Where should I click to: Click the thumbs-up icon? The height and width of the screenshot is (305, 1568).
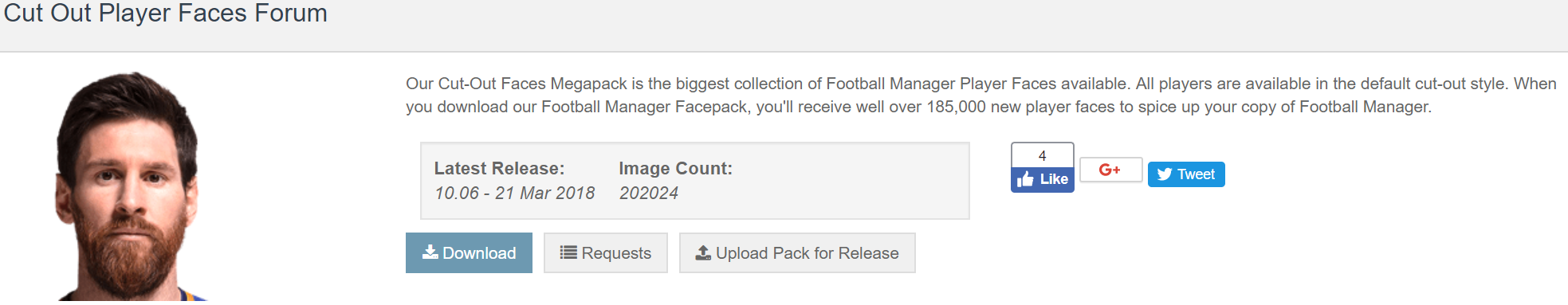1026,179
